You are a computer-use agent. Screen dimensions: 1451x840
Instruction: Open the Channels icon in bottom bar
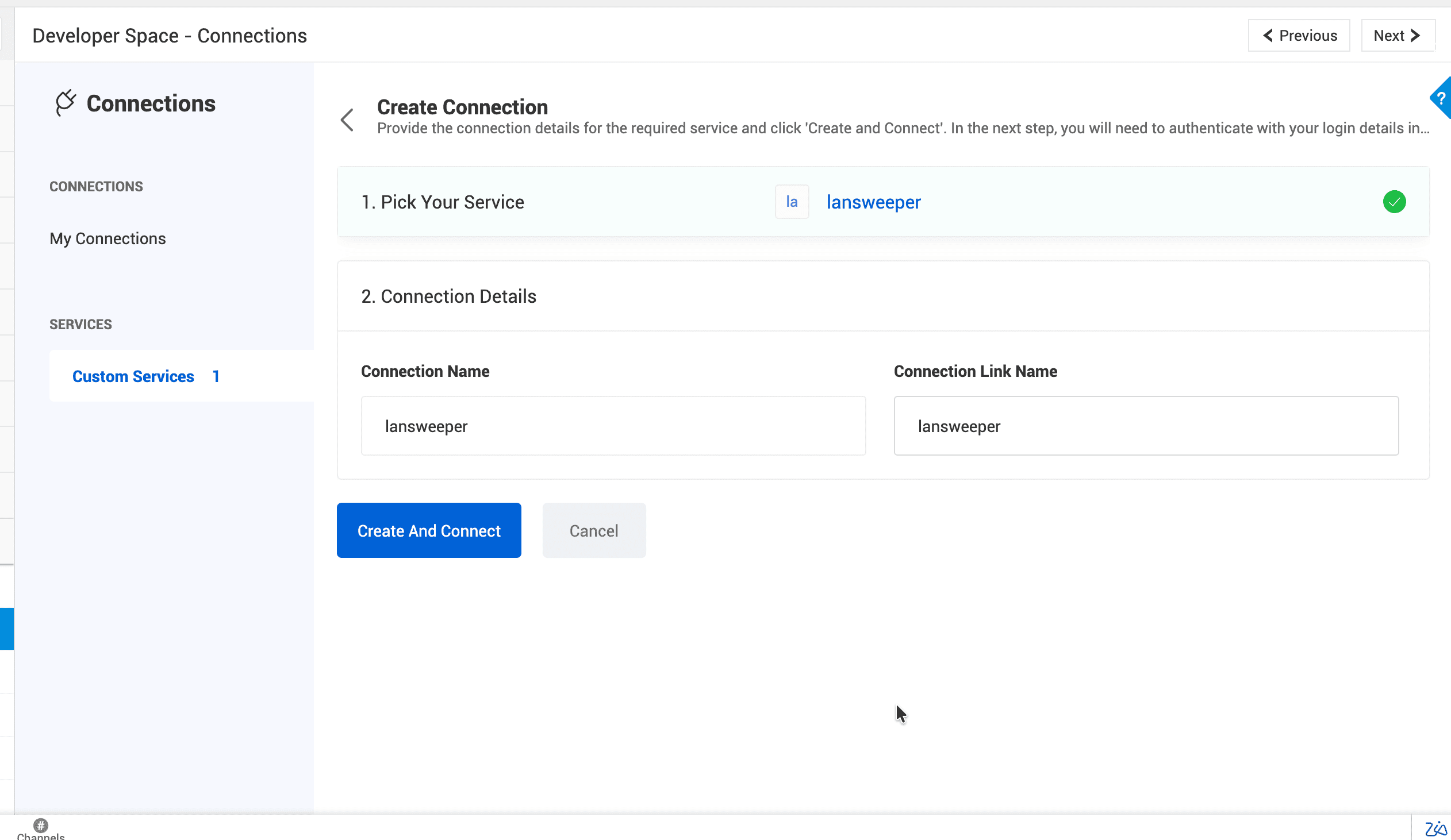click(x=40, y=826)
